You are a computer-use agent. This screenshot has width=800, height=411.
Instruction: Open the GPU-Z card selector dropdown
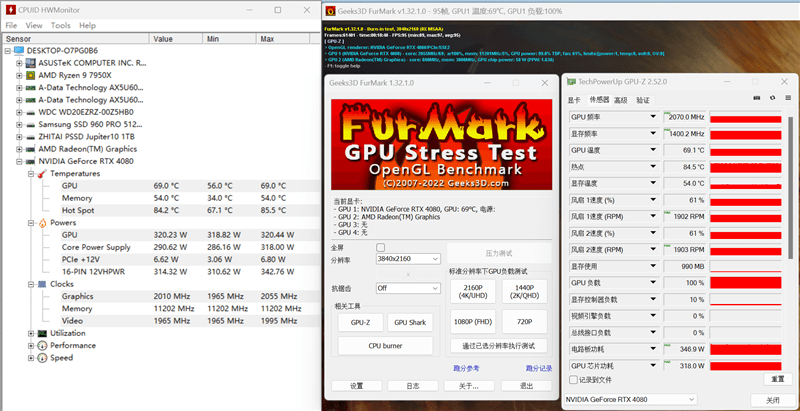point(631,399)
